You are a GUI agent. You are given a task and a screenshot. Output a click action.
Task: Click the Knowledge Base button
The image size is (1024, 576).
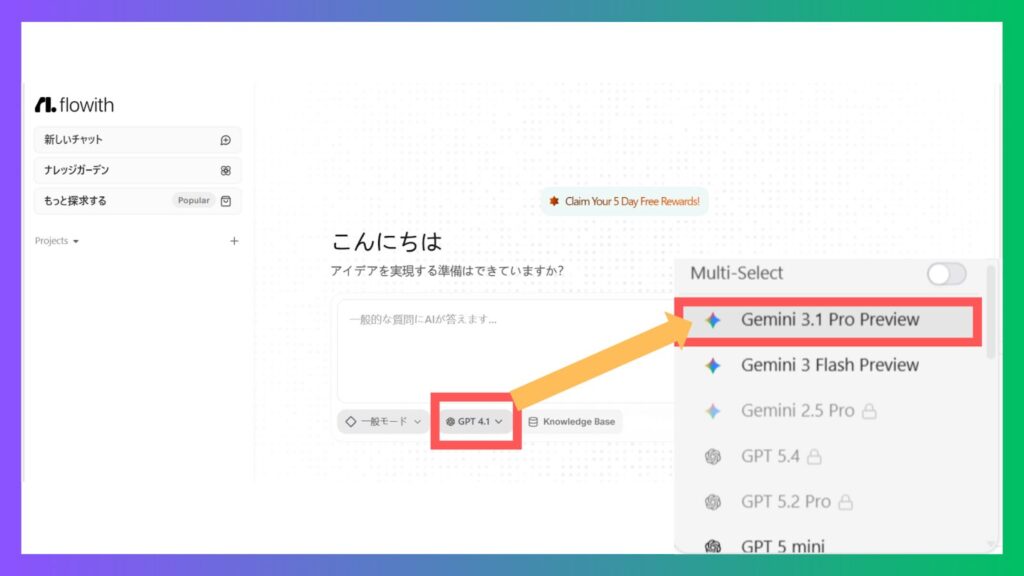(572, 422)
